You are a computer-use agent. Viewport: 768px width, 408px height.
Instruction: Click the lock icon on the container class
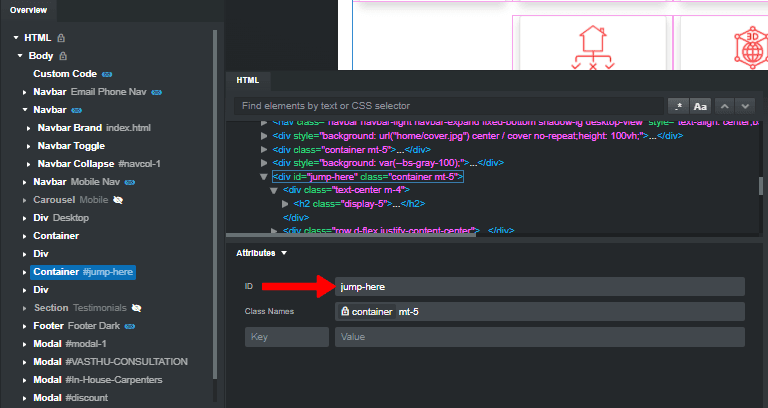(345, 312)
